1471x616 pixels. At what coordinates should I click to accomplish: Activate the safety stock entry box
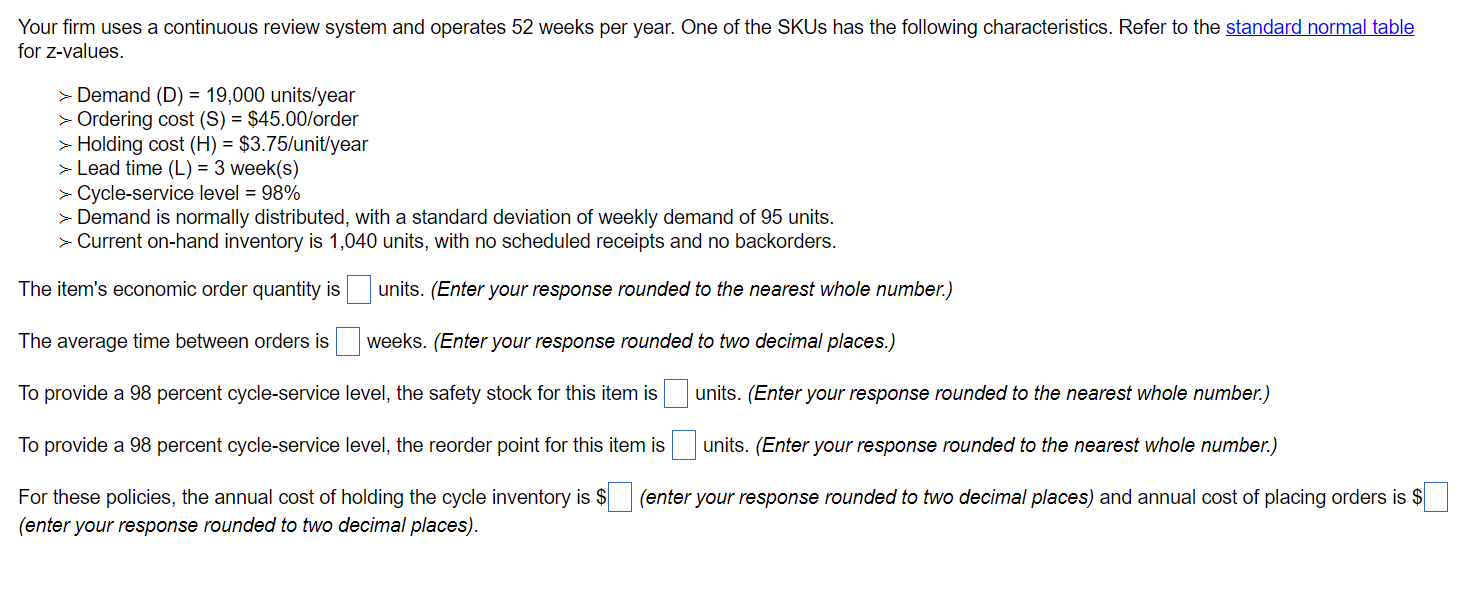pyautogui.click(x=675, y=393)
